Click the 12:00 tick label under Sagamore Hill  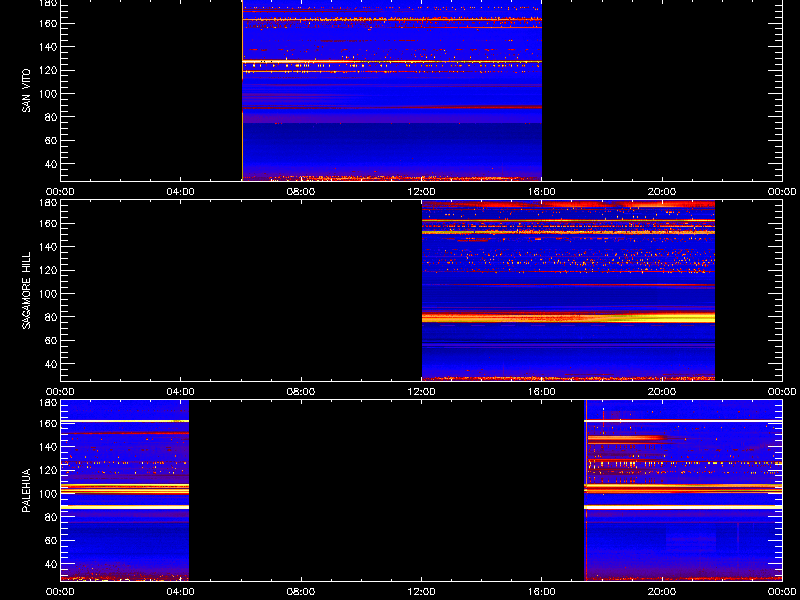[x=421, y=392]
